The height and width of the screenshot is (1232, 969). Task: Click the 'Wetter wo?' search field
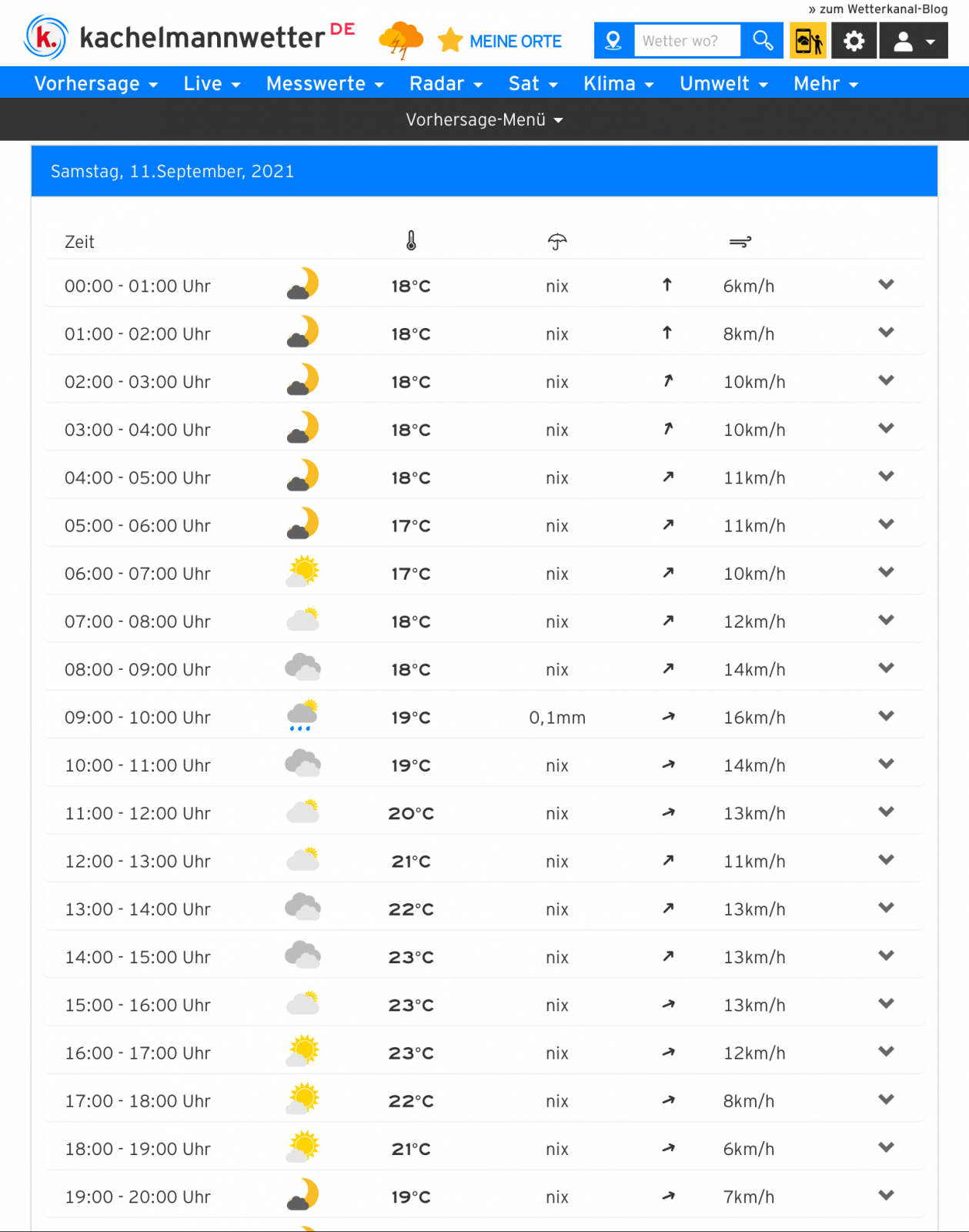687,41
